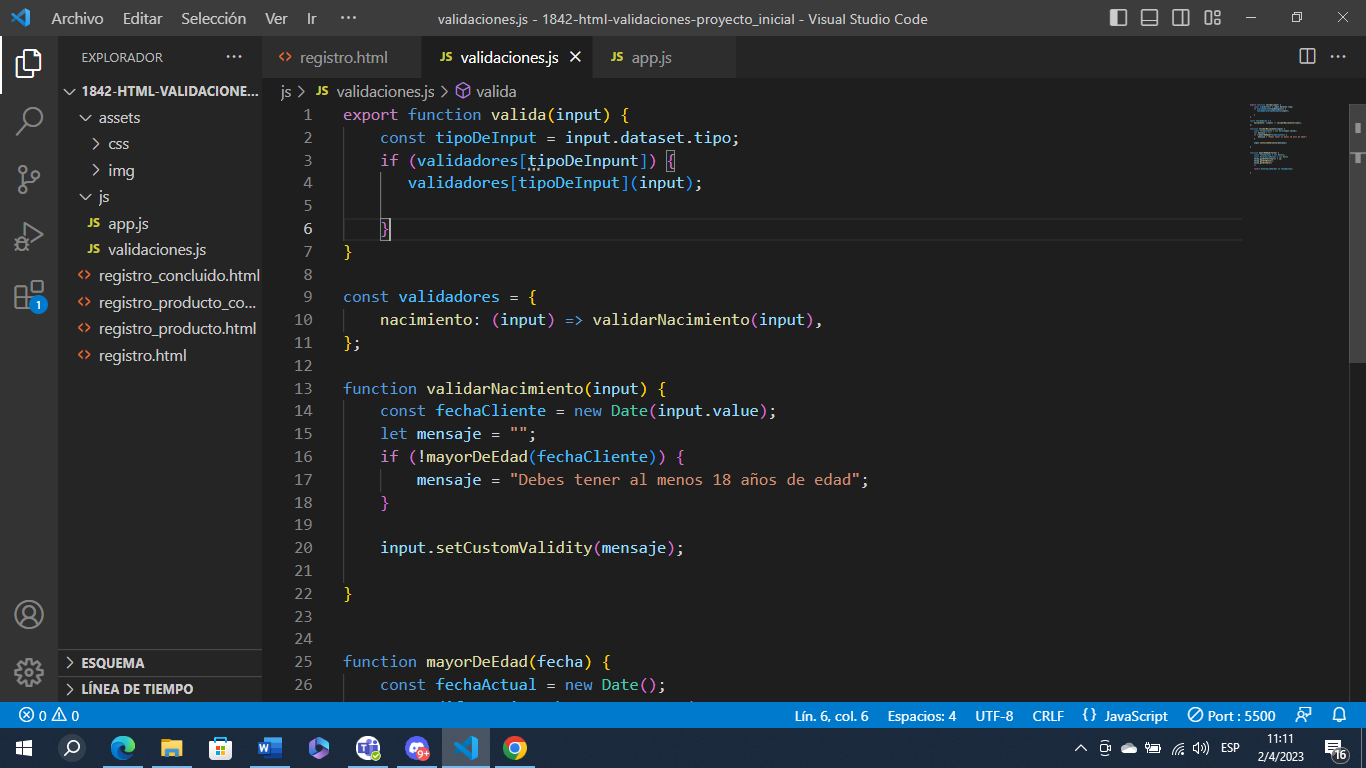1366x768 pixels.
Task: Change encoding via UTF-8 status item
Action: 994,716
